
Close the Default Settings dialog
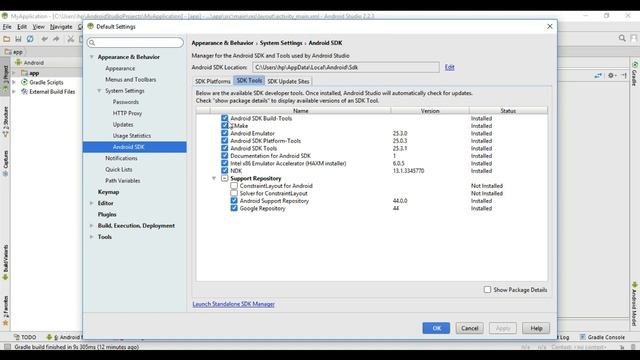point(549,26)
